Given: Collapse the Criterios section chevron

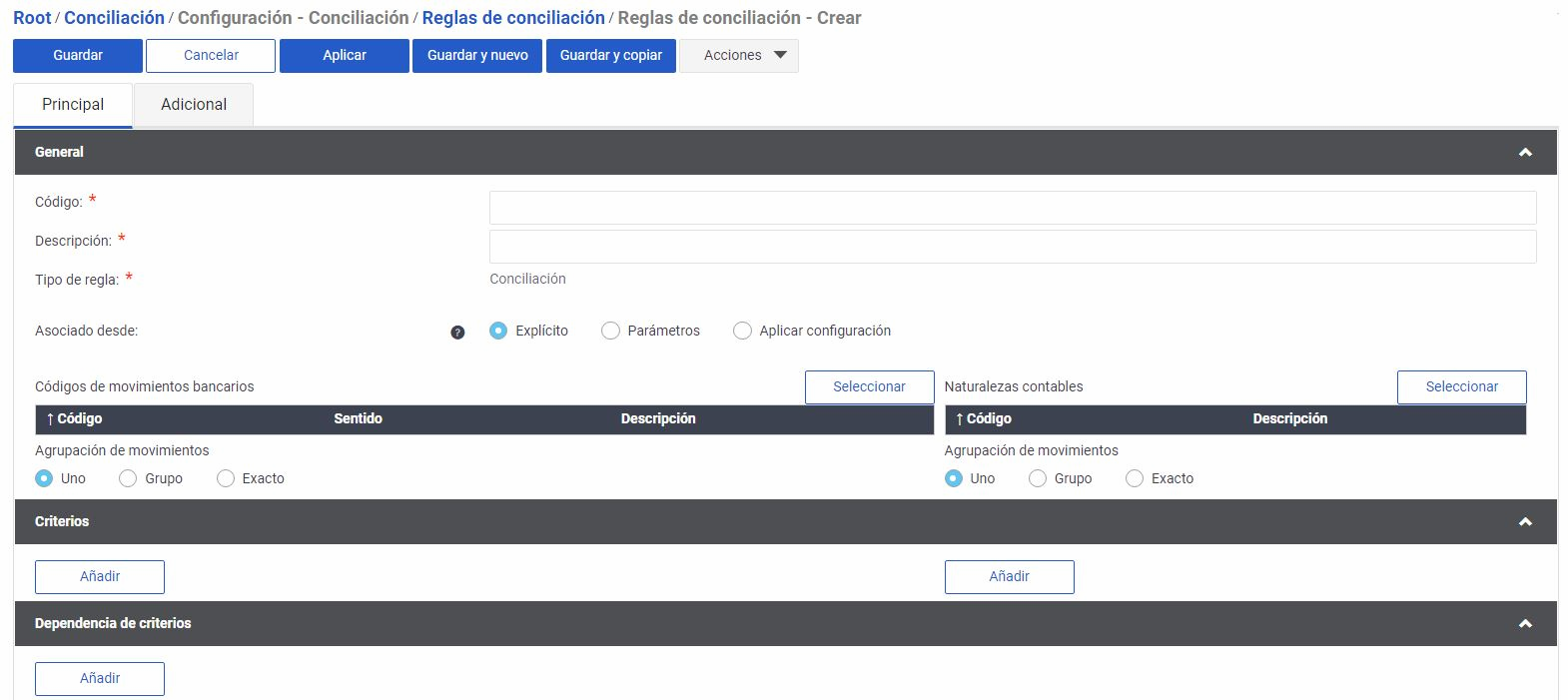Looking at the screenshot, I should click(1524, 522).
